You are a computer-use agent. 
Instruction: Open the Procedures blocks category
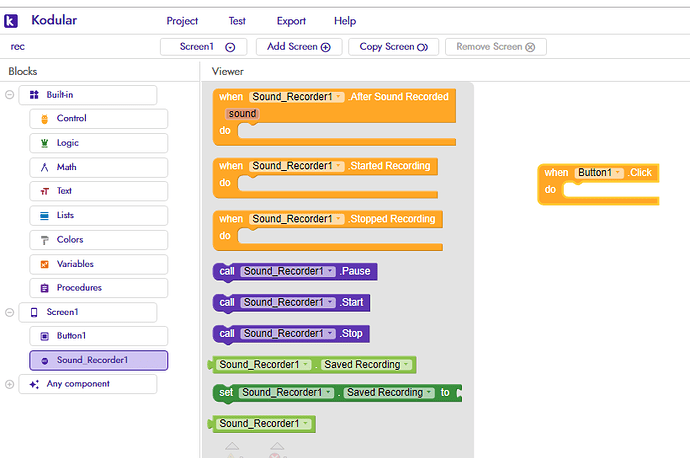tap(99, 288)
